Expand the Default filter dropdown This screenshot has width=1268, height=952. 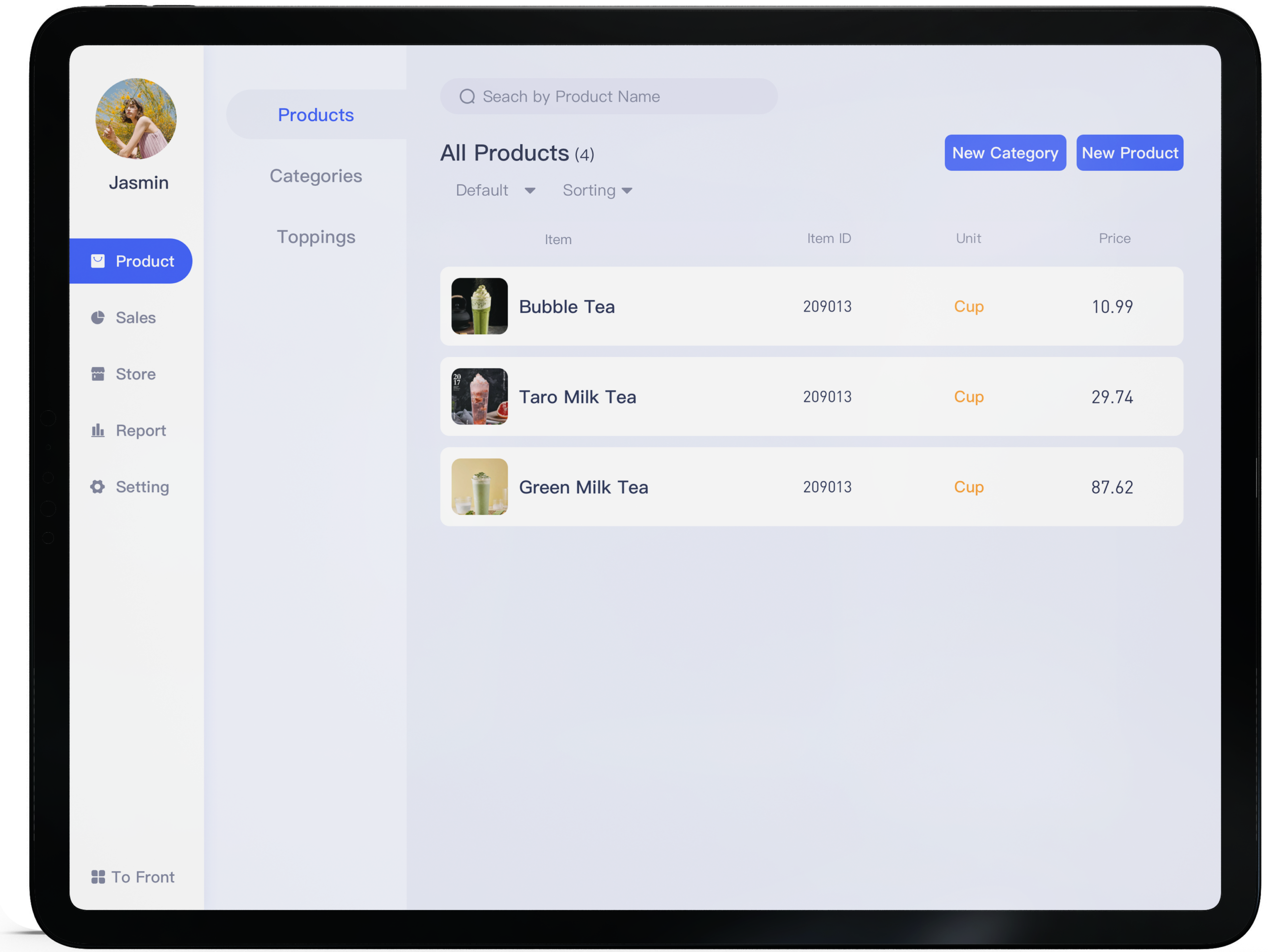coord(529,191)
